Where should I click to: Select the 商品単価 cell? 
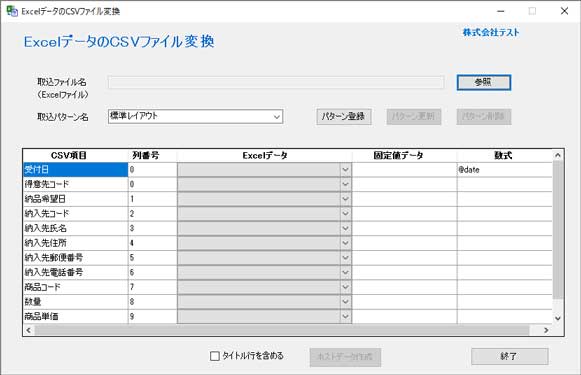[76, 316]
